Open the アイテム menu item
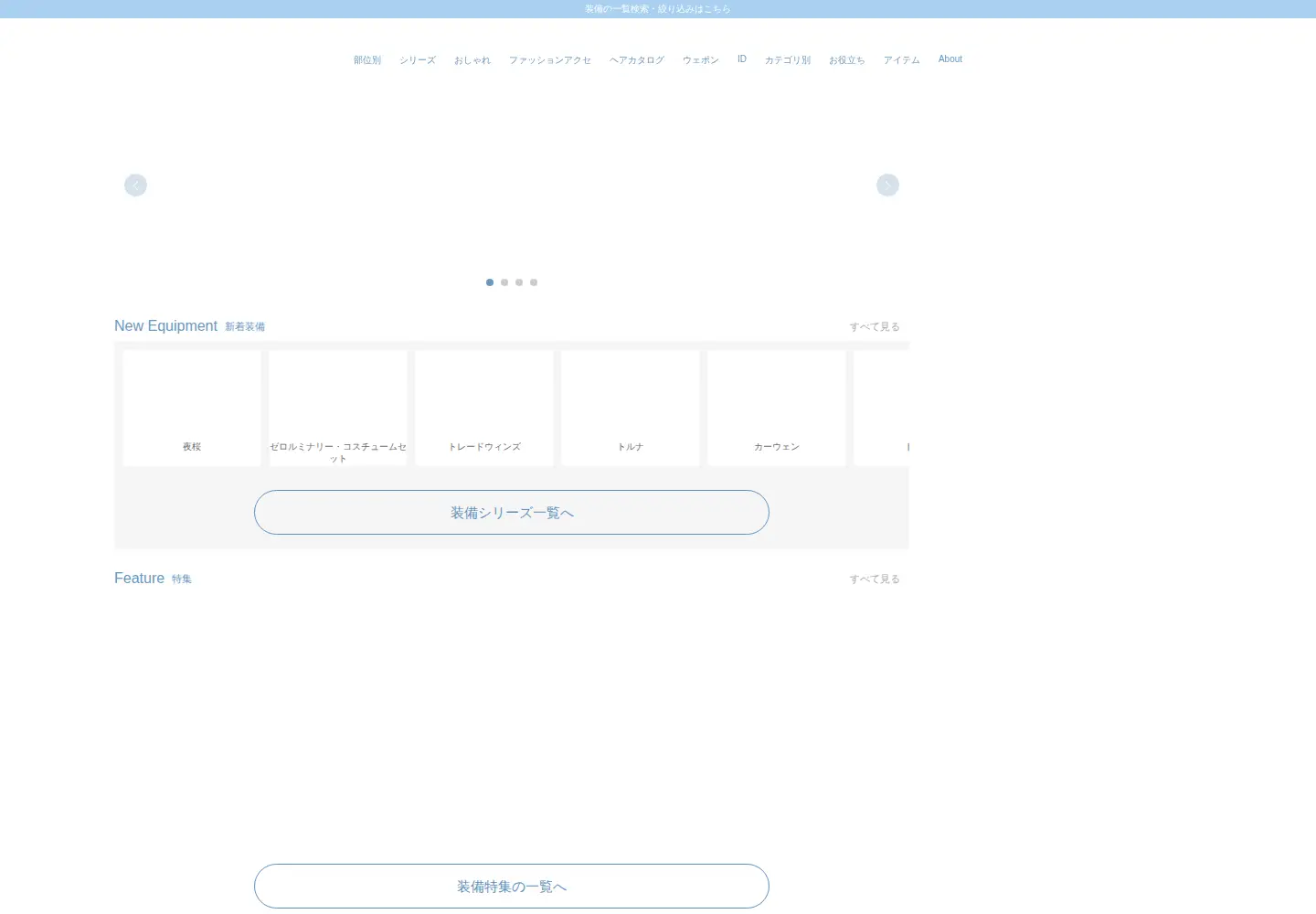This screenshot has height=914, width=1316. [902, 59]
